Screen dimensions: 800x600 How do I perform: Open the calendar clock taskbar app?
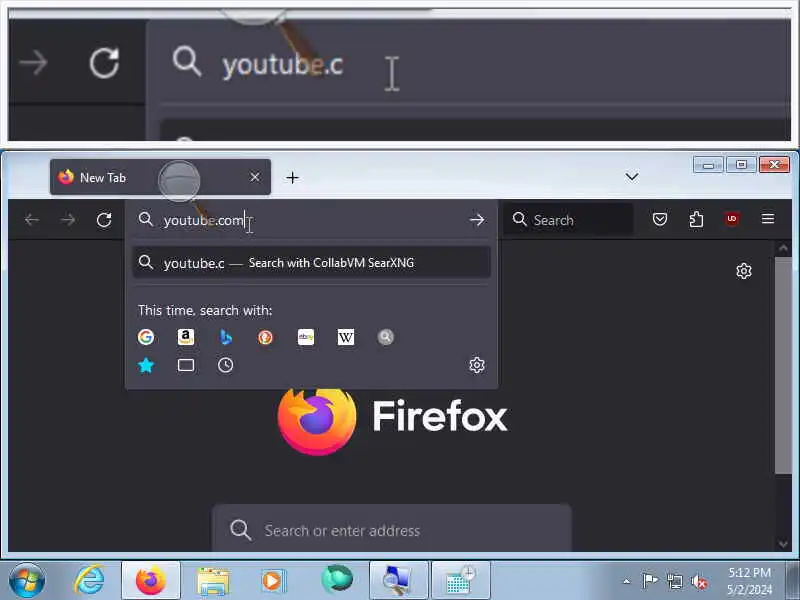461,580
